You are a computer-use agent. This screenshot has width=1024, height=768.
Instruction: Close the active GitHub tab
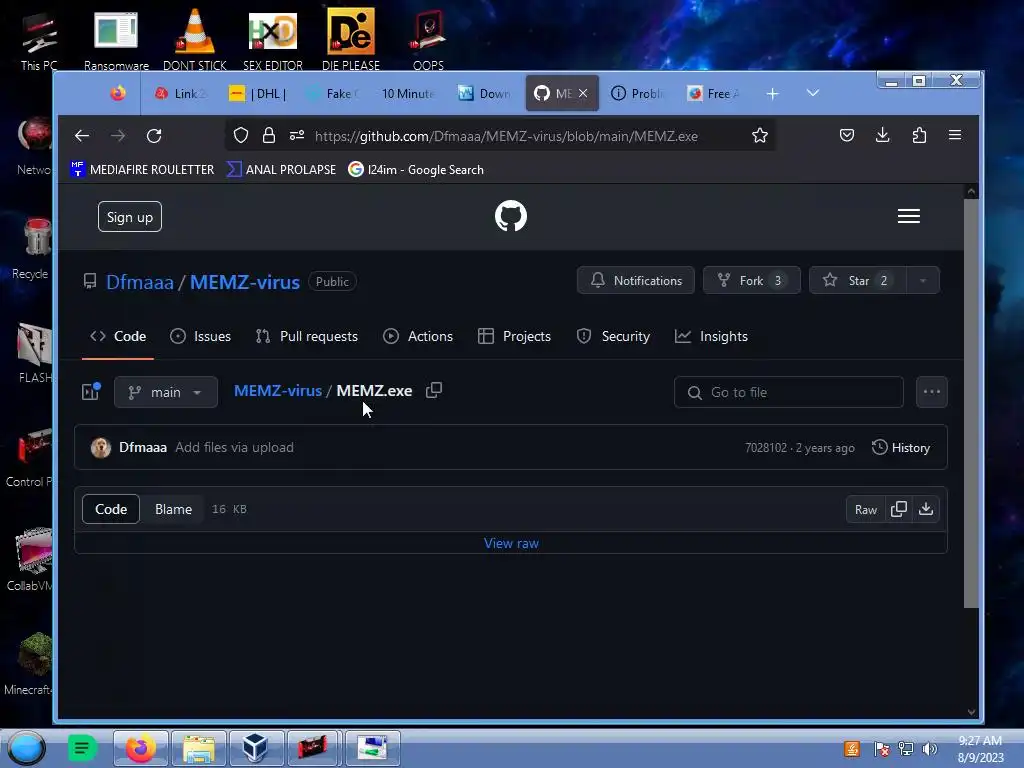(583, 93)
